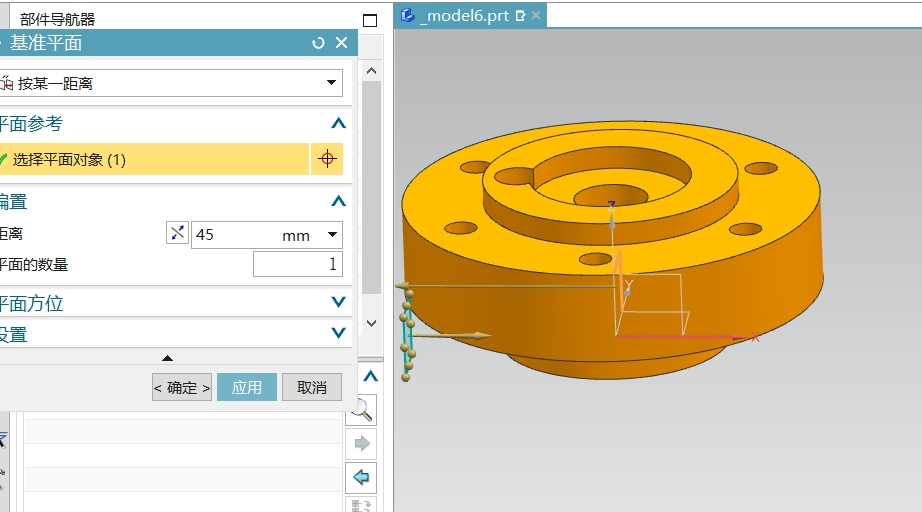922x512 pixels.
Task: Open the 按某一距离 plane type dropdown
Action: [x=332, y=83]
